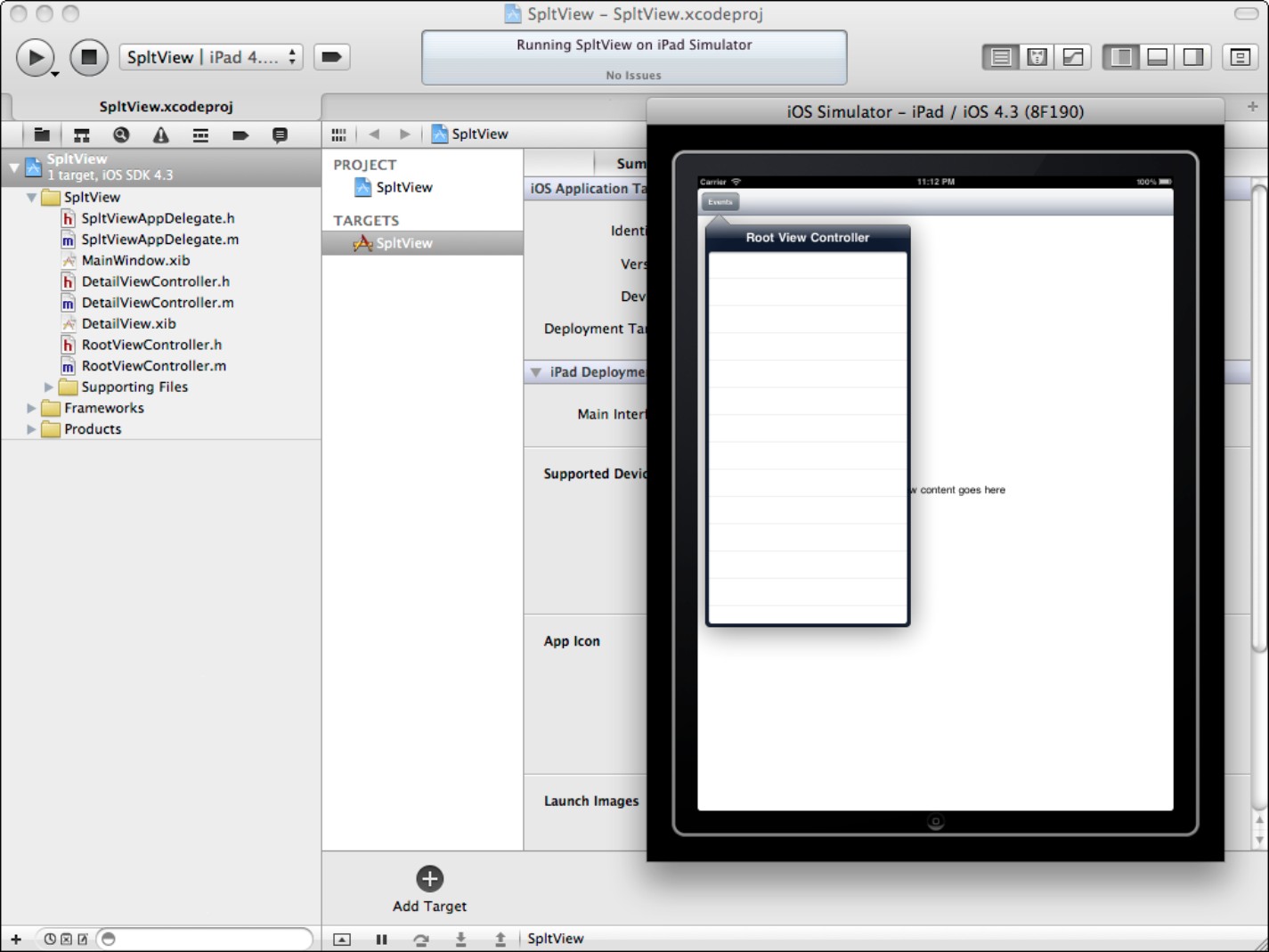Hide the debug area using bottom bar icon
The width and height of the screenshot is (1269, 952).
coord(342,939)
